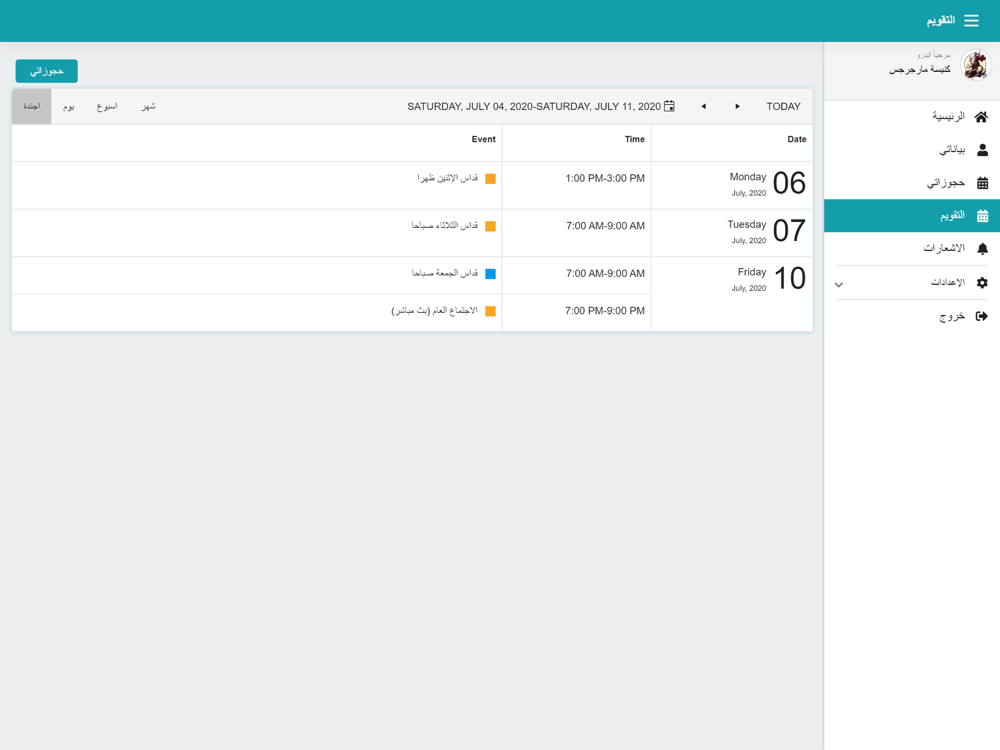Click the calendar icon beside حجوزاتي in sidebar
This screenshot has height=750, width=1000.
[x=982, y=183]
